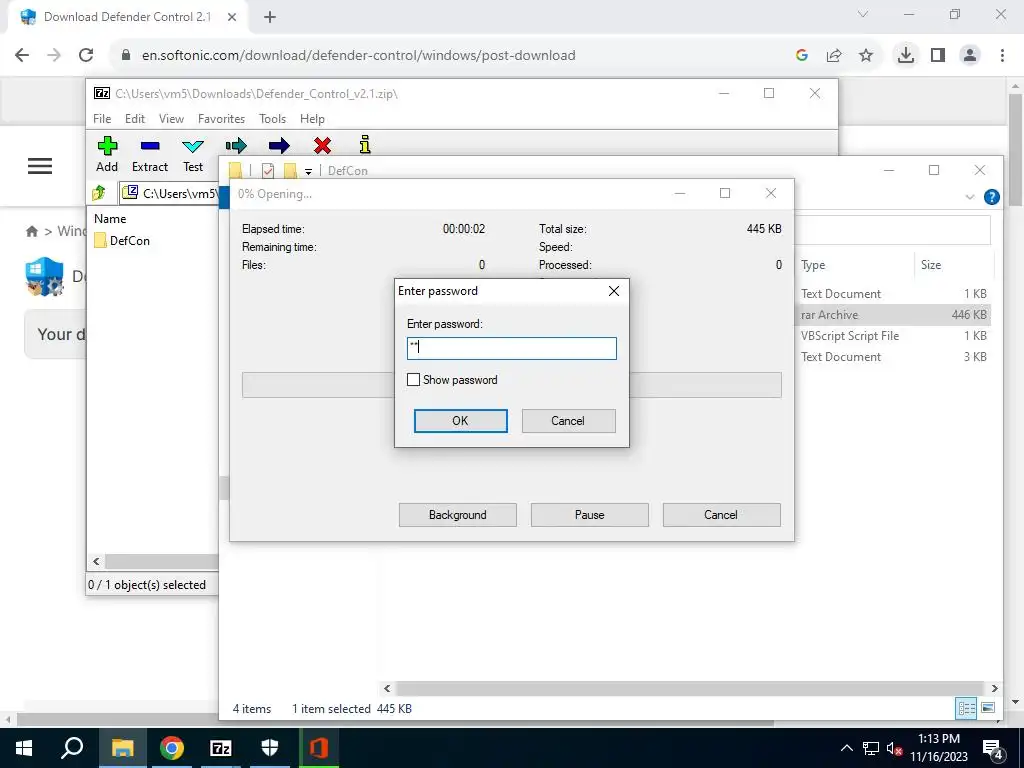1024x768 pixels.
Task: Click the progress bar in Opening window
Action: click(x=511, y=385)
